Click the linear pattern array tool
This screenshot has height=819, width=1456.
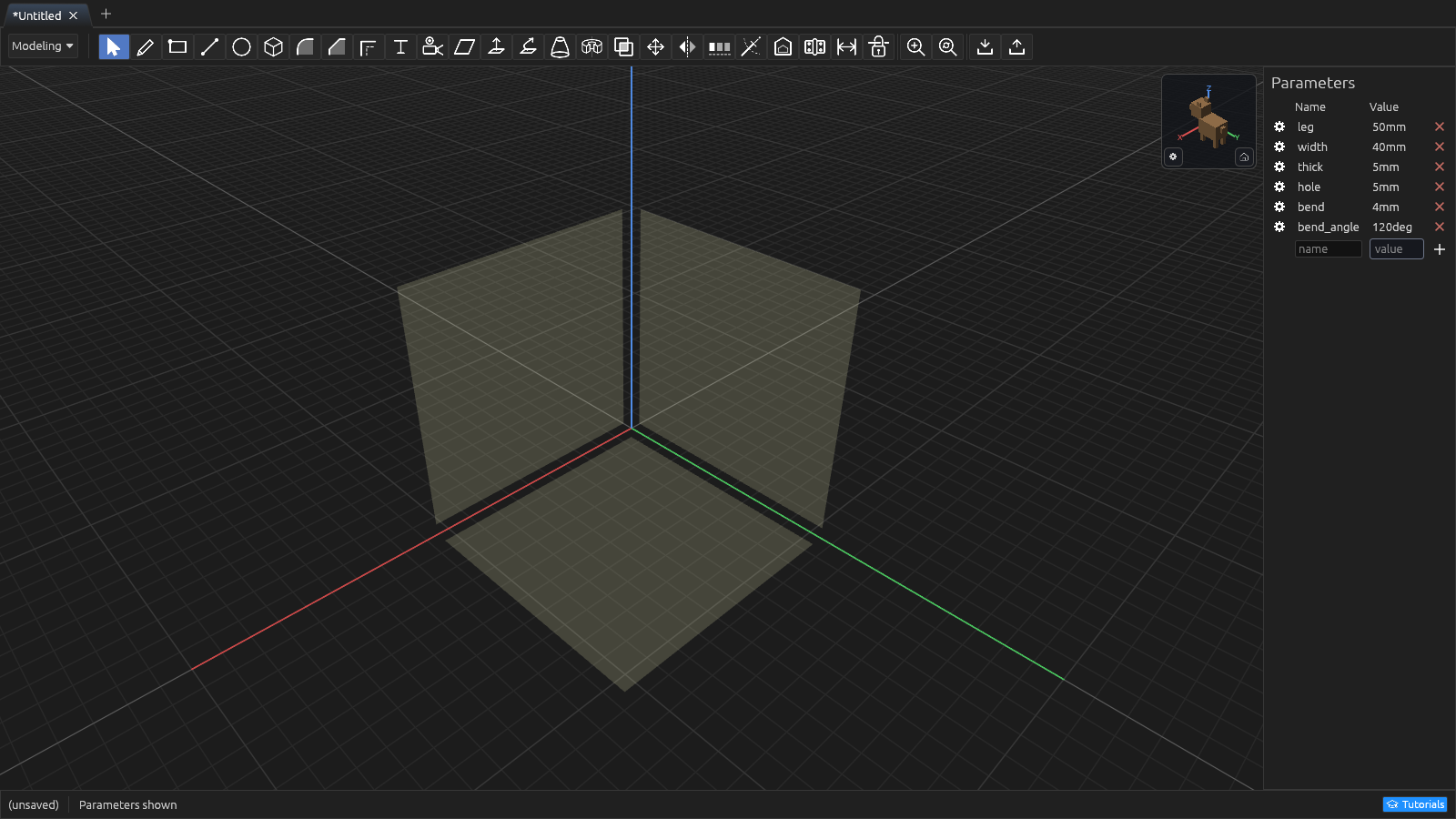[x=719, y=46]
